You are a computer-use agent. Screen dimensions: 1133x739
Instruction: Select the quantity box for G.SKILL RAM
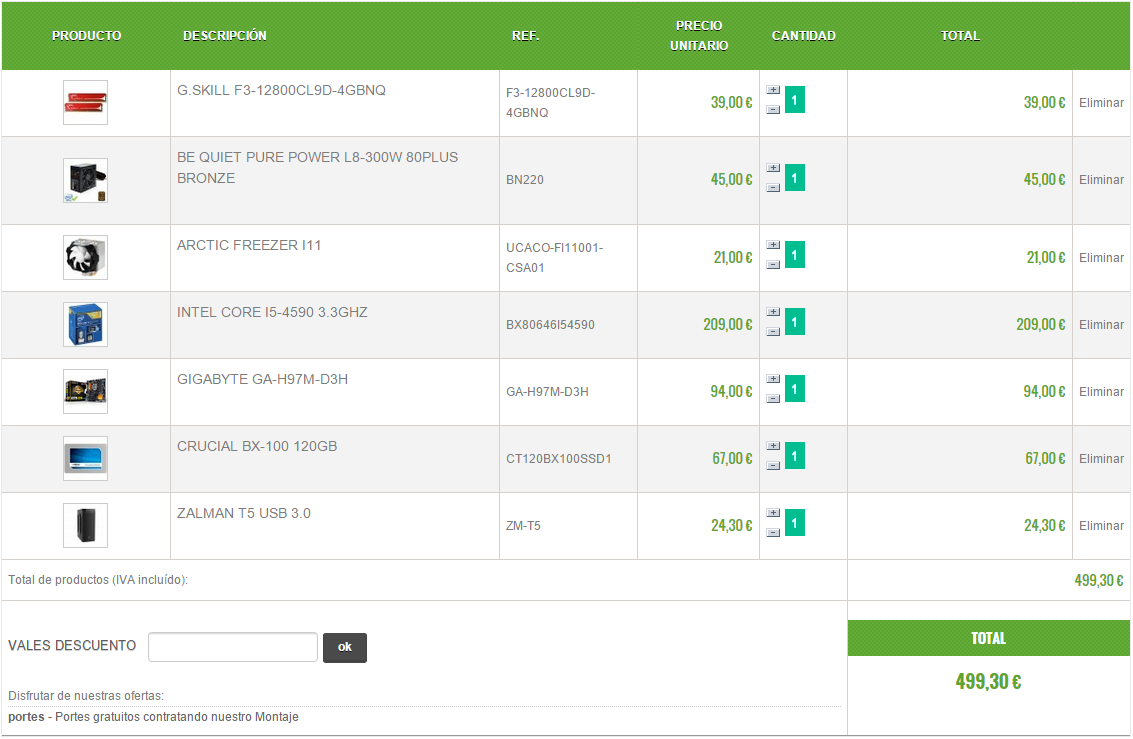pos(795,100)
